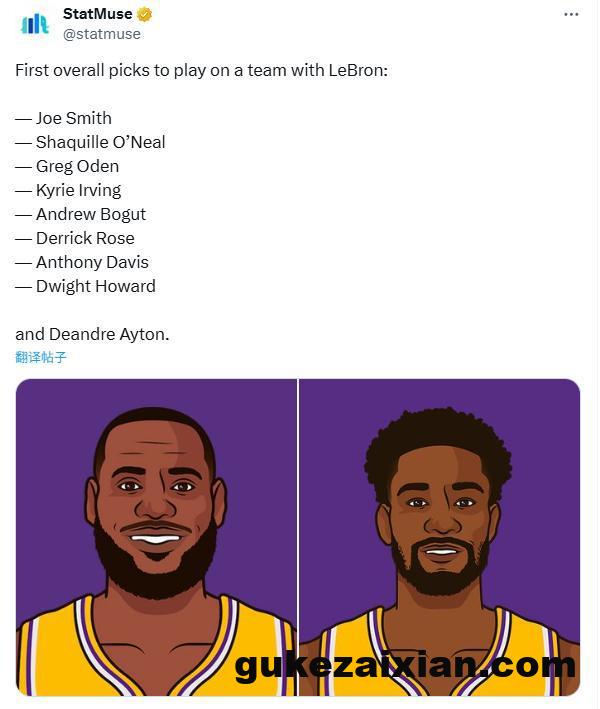Click the Anthony Davis line

point(82,262)
